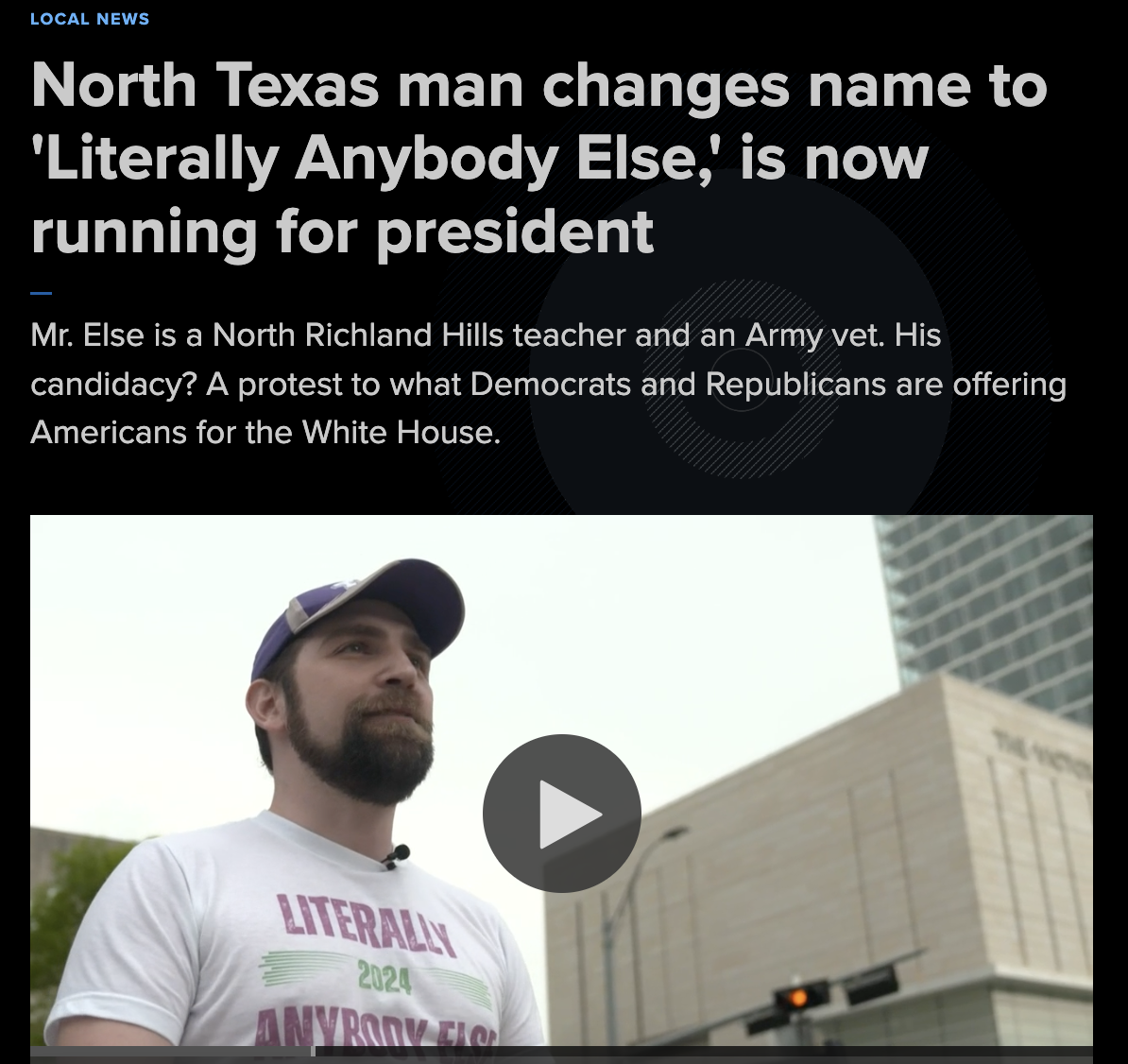Select the article subheading about Mr. Else
The image size is (1128, 1064).
pyautogui.click(x=547, y=384)
